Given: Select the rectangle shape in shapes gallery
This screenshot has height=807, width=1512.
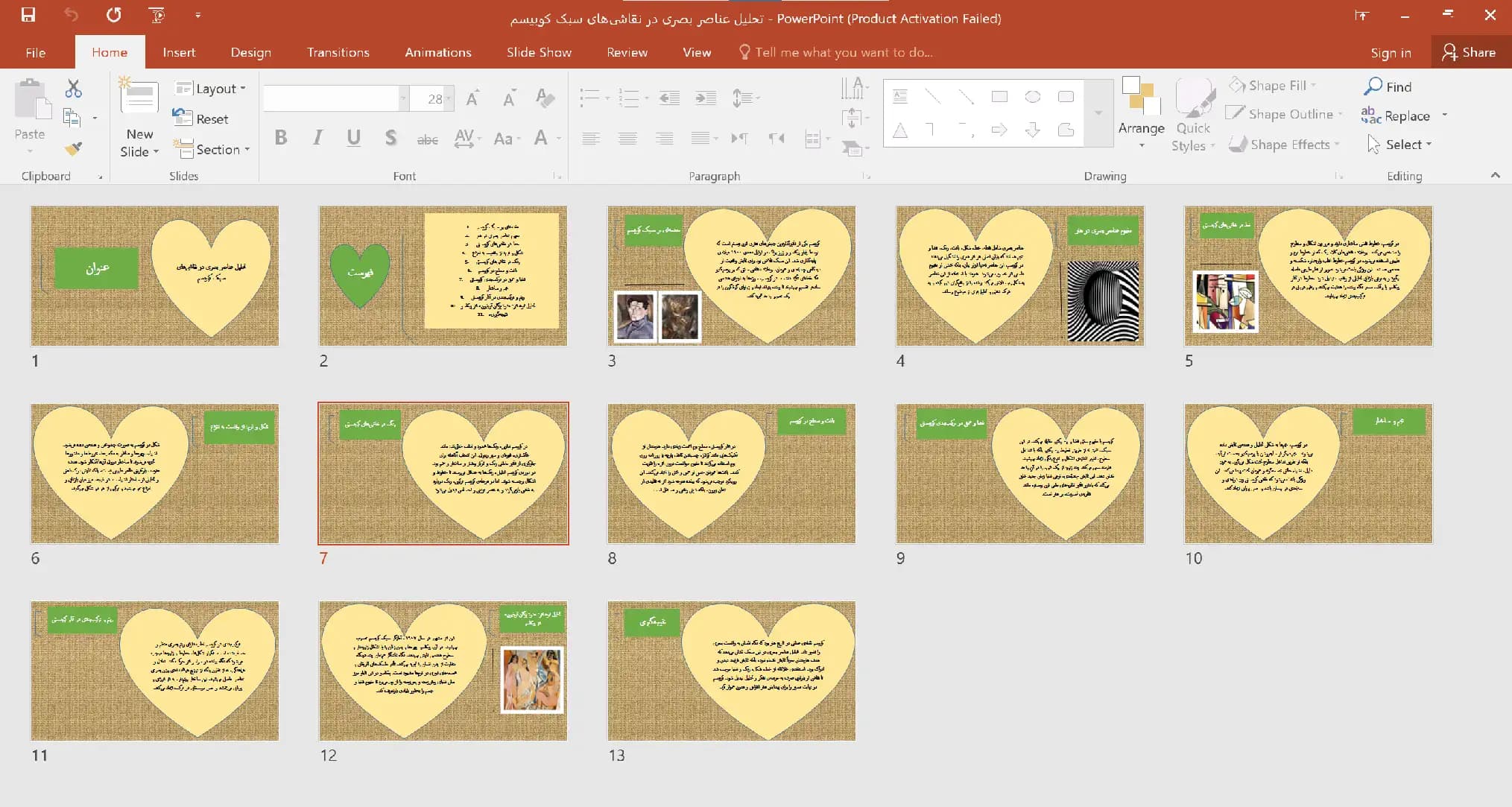Looking at the screenshot, I should (x=999, y=97).
